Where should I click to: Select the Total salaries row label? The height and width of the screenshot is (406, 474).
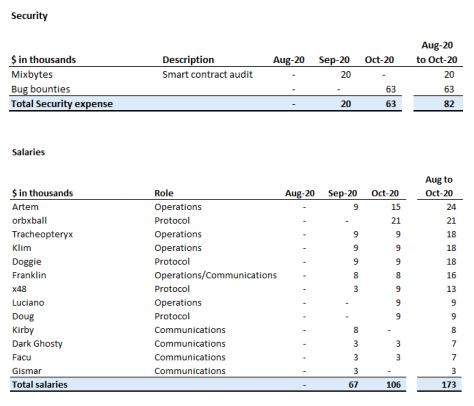pos(40,385)
